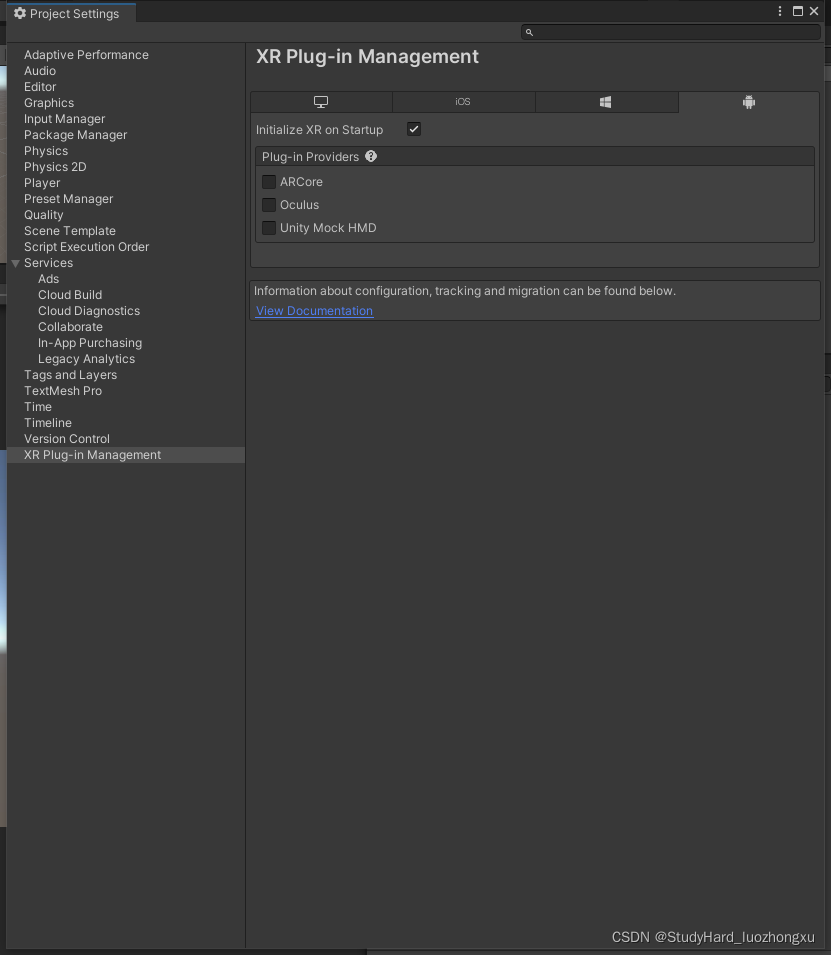The image size is (831, 955).
Task: Switch to the iOS platform tab
Action: click(x=464, y=102)
